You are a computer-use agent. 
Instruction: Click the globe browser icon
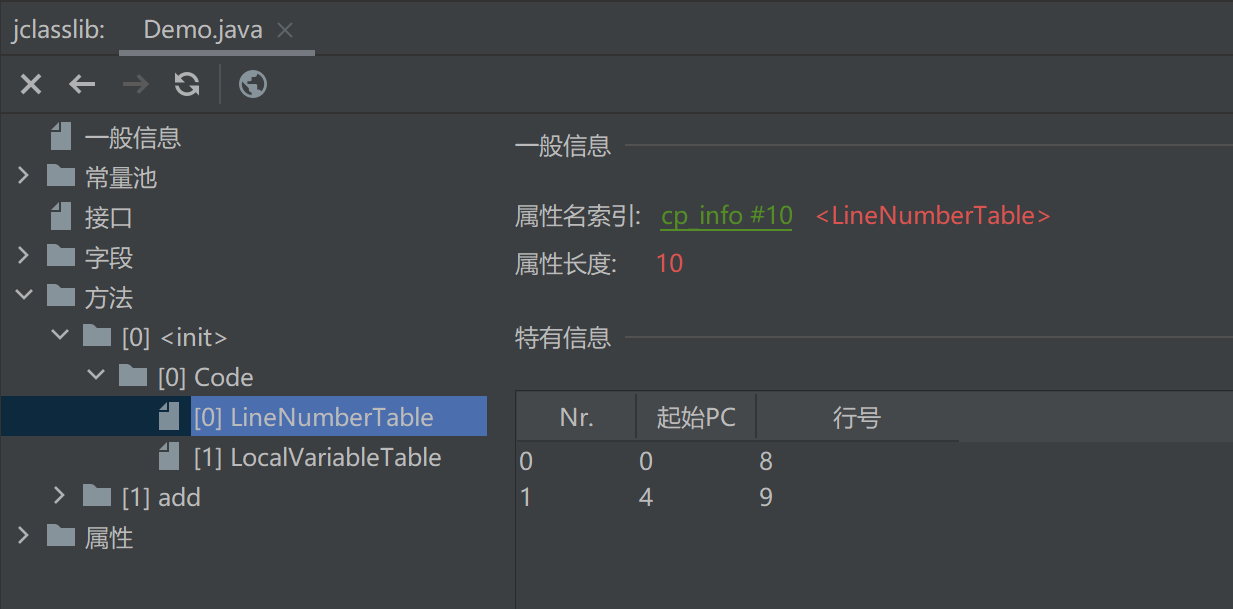253,85
